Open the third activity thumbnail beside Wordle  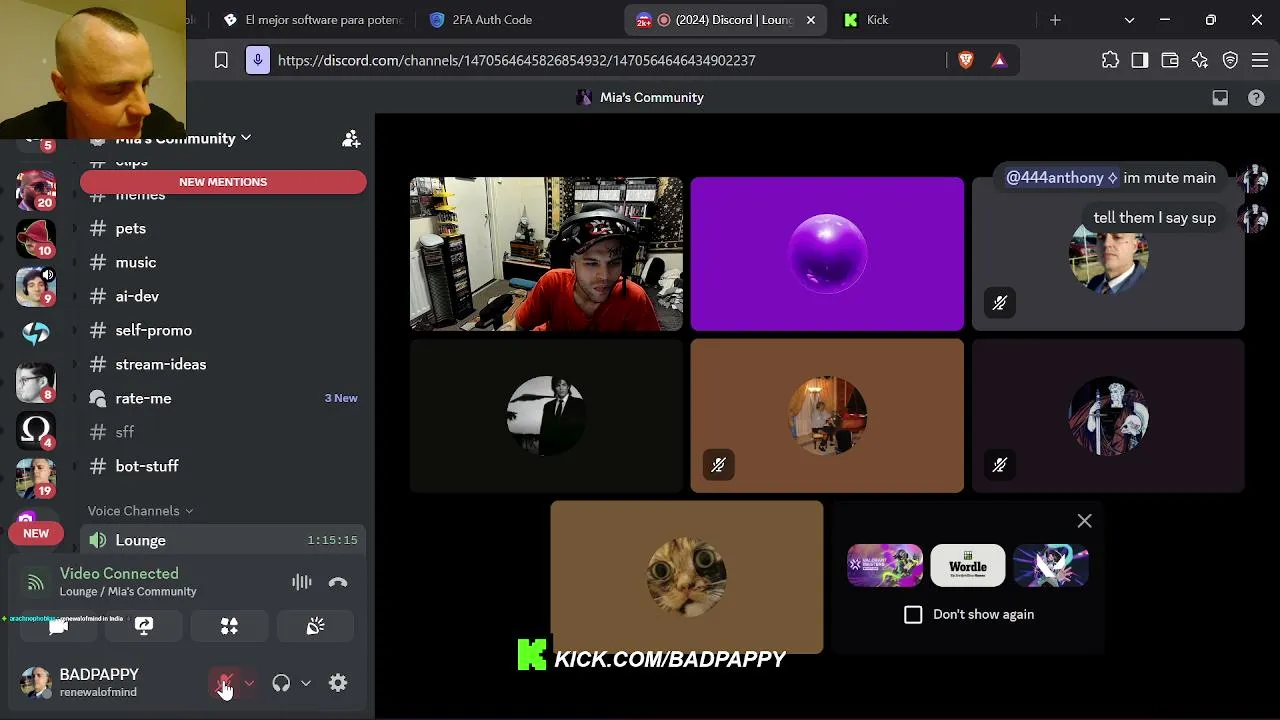[1051, 566]
